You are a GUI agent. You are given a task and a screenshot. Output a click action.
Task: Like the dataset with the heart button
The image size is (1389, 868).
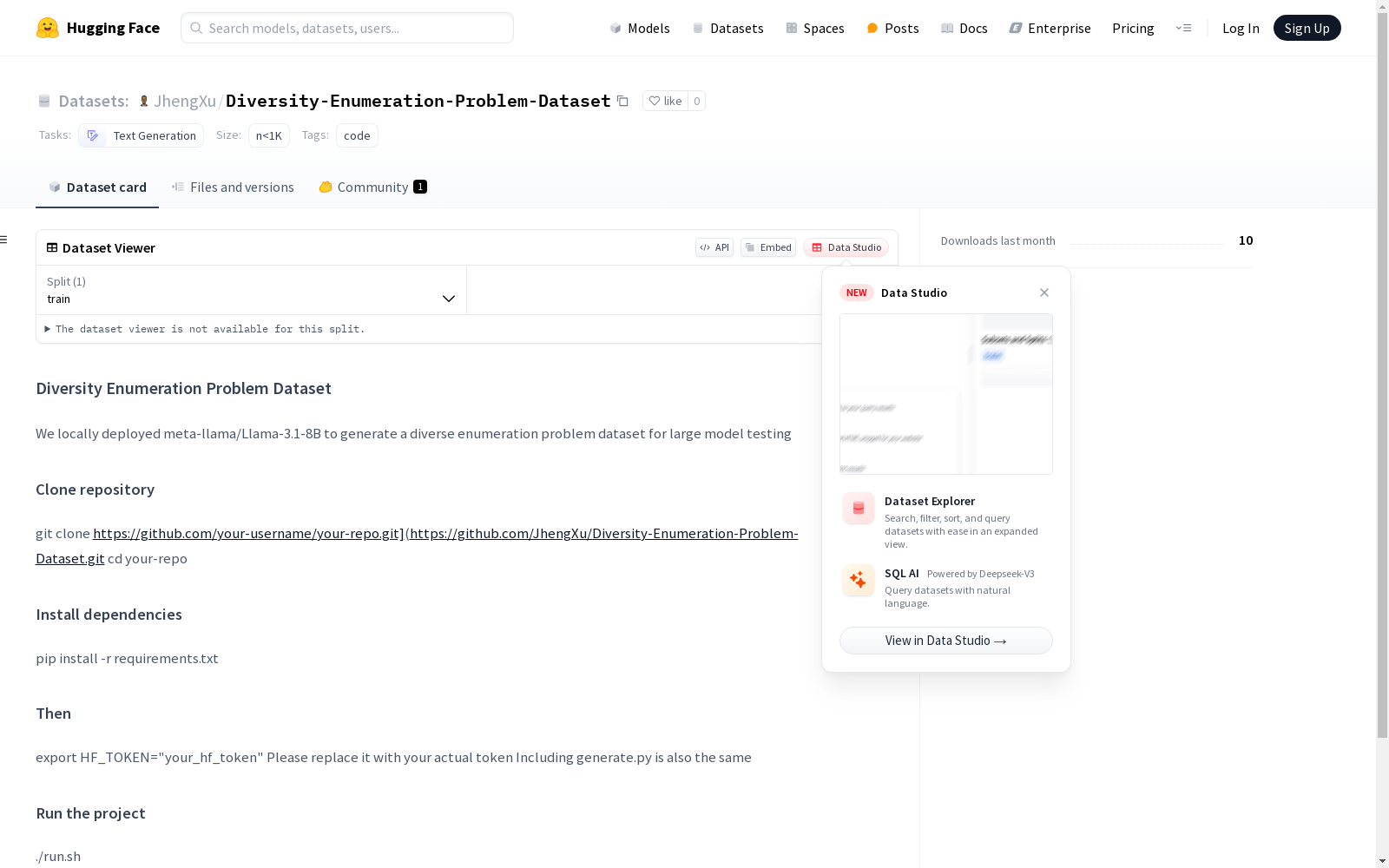666,101
